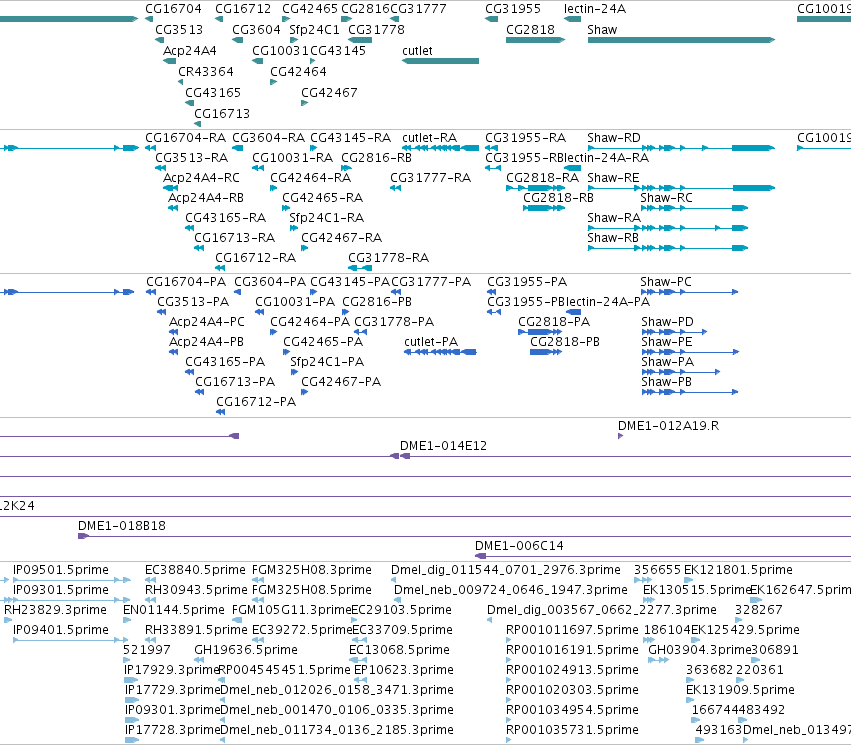Screen dimensions: 851x745
Task: Click the RH23829.3prime EST label
Action: [x=55, y=610]
